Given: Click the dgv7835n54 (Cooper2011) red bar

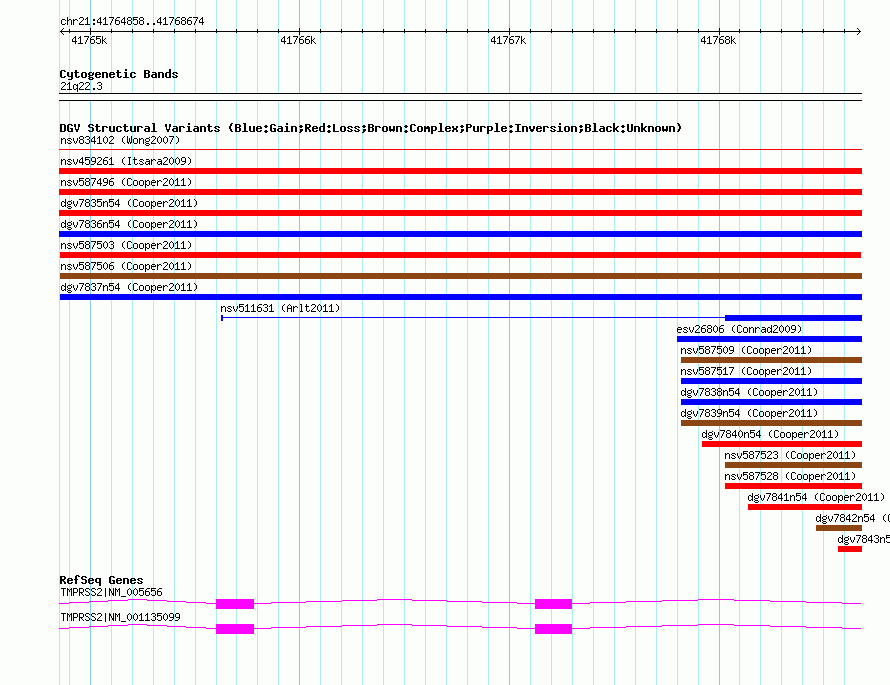Looking at the screenshot, I should click(460, 213).
